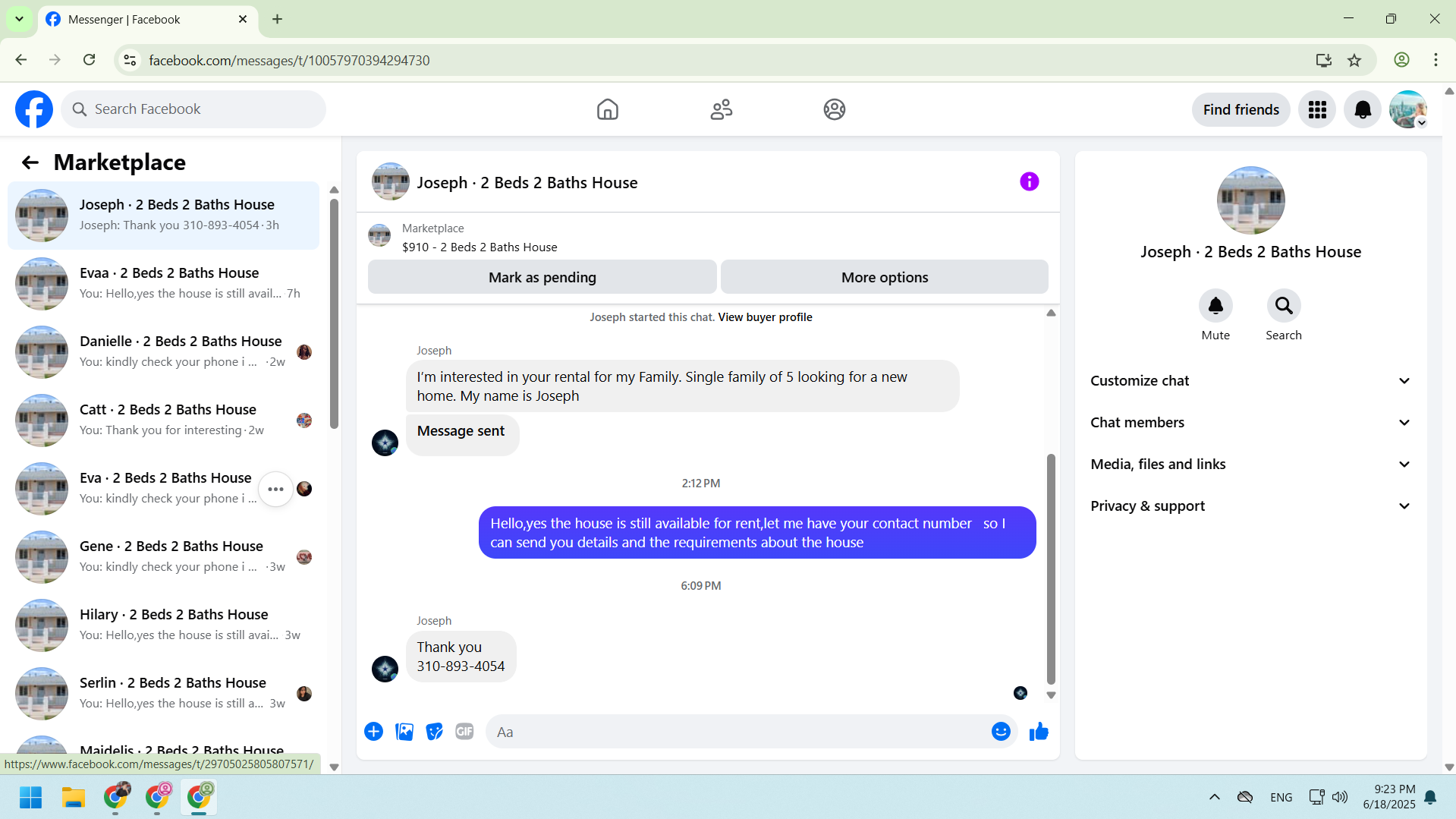Open the Catt conversation
Viewport: 1456px width, 819px height.
[x=163, y=421]
